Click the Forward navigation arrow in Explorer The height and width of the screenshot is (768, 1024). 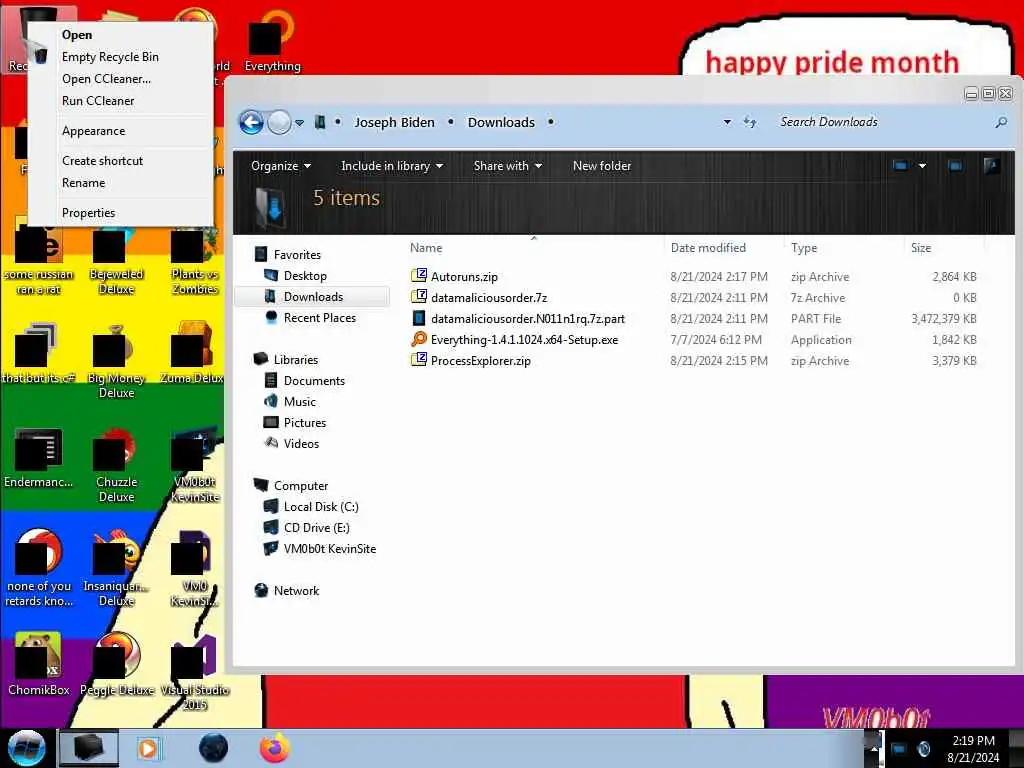pos(280,122)
